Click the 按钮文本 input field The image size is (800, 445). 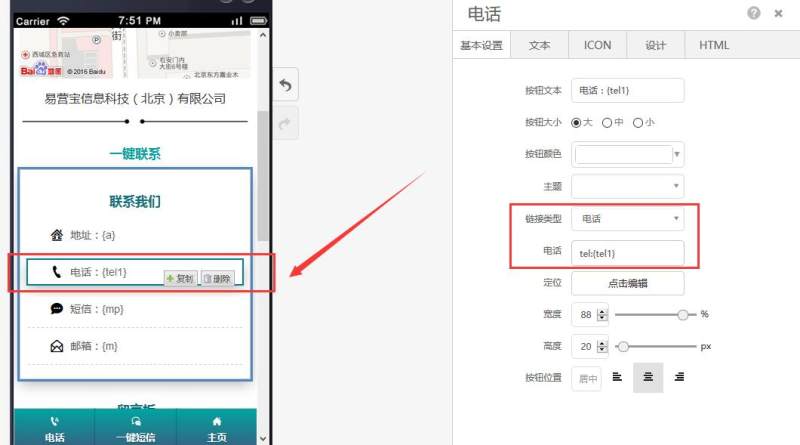click(628, 90)
